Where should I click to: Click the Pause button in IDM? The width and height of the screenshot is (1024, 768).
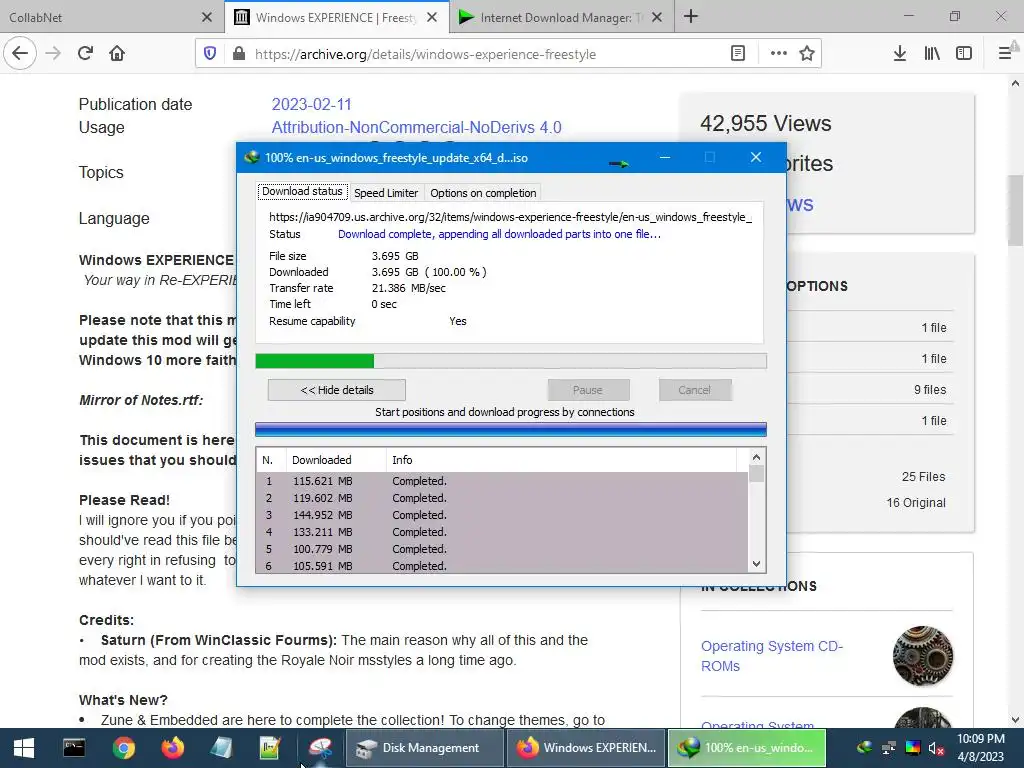[x=588, y=390]
